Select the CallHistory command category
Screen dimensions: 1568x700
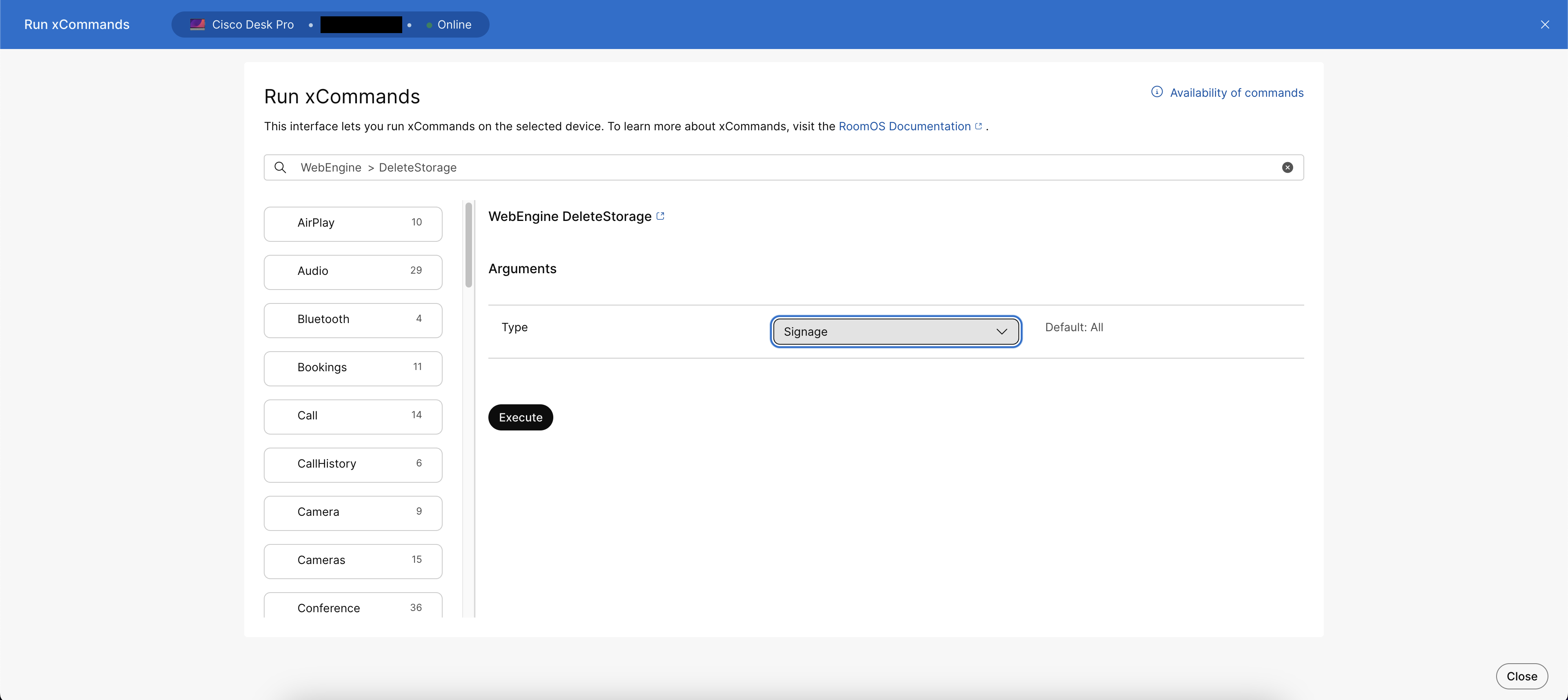pos(352,464)
